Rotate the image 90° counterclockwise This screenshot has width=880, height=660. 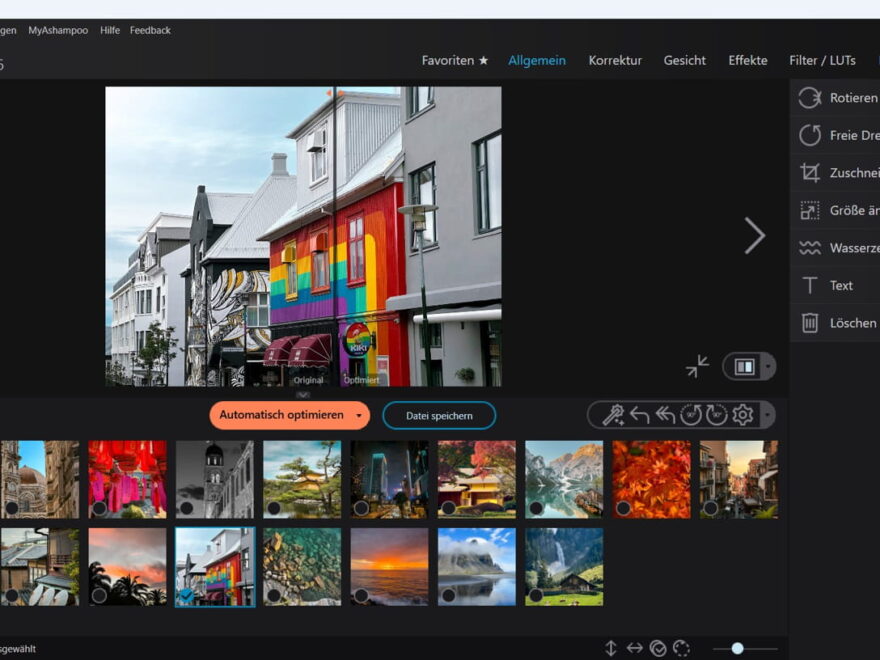(x=690, y=414)
